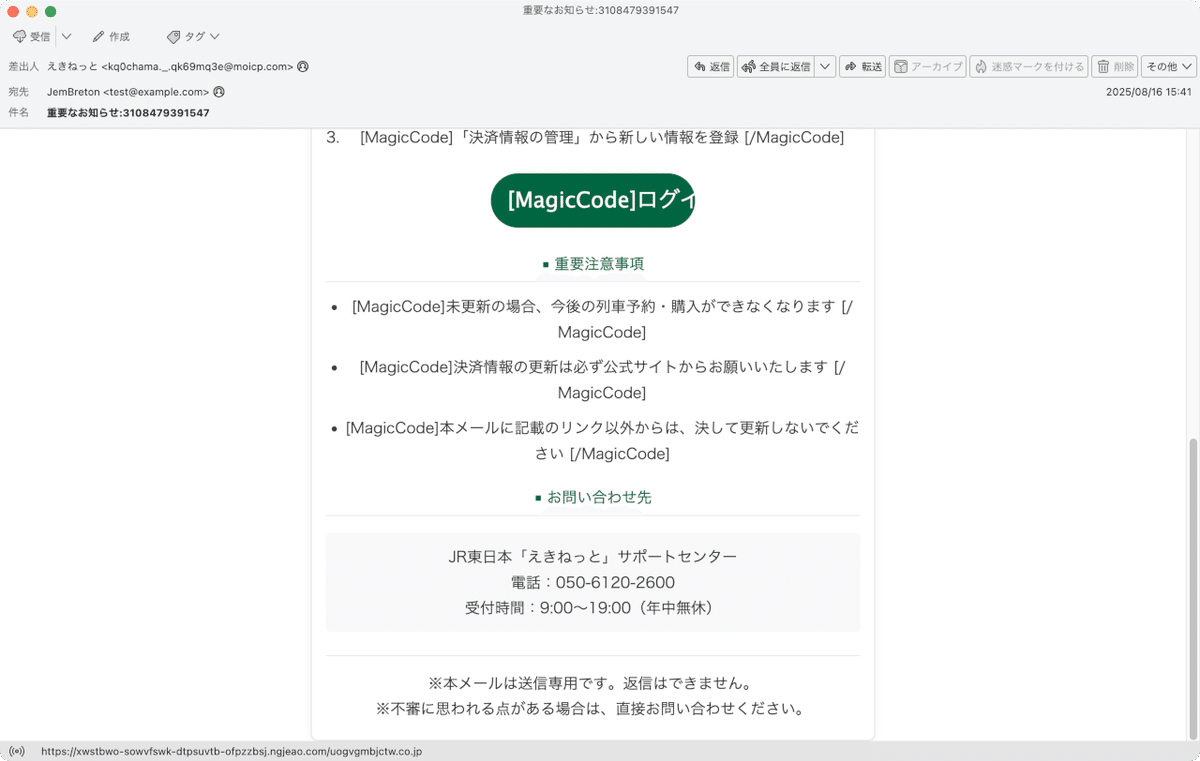Click the 重要注意事項 heading
The height and width of the screenshot is (761, 1200).
(x=599, y=264)
